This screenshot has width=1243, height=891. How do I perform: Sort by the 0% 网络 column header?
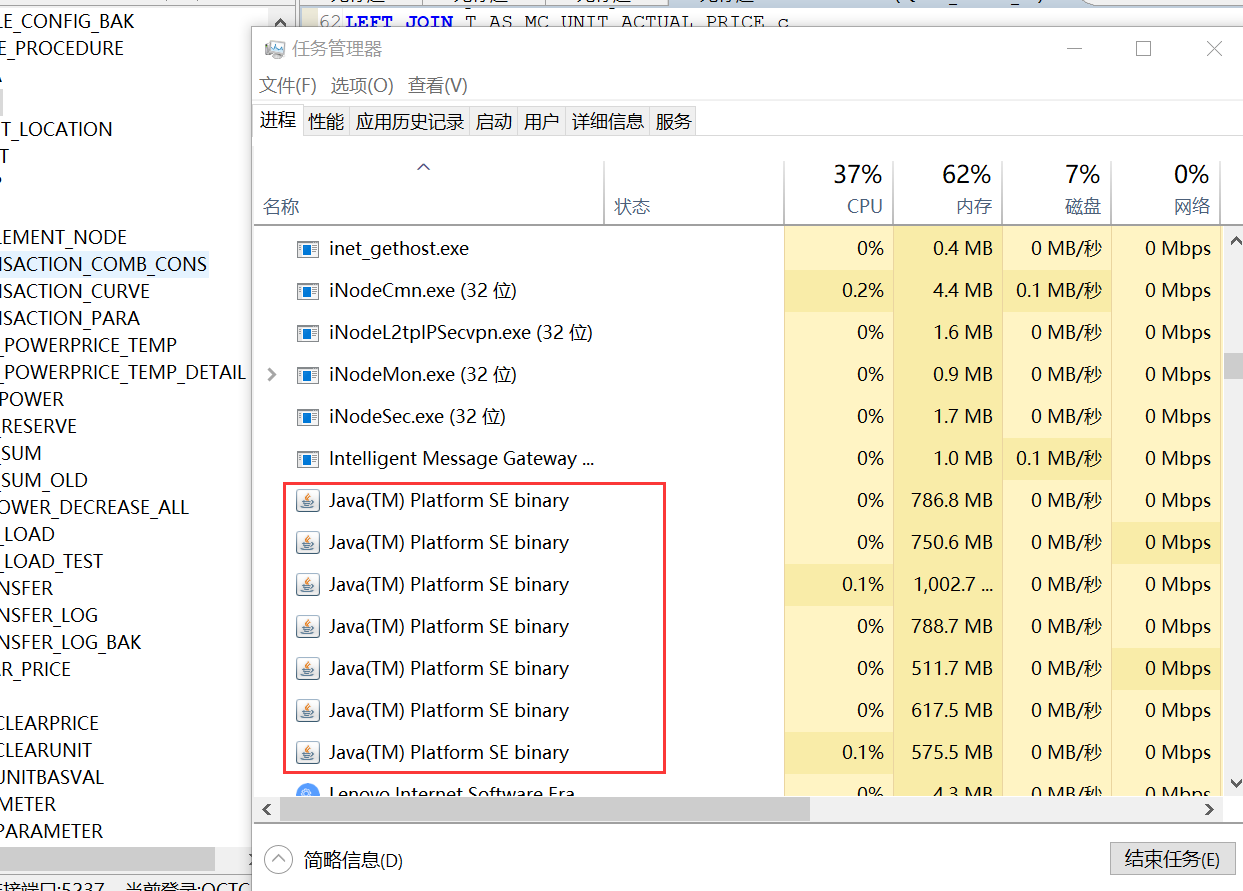1166,191
